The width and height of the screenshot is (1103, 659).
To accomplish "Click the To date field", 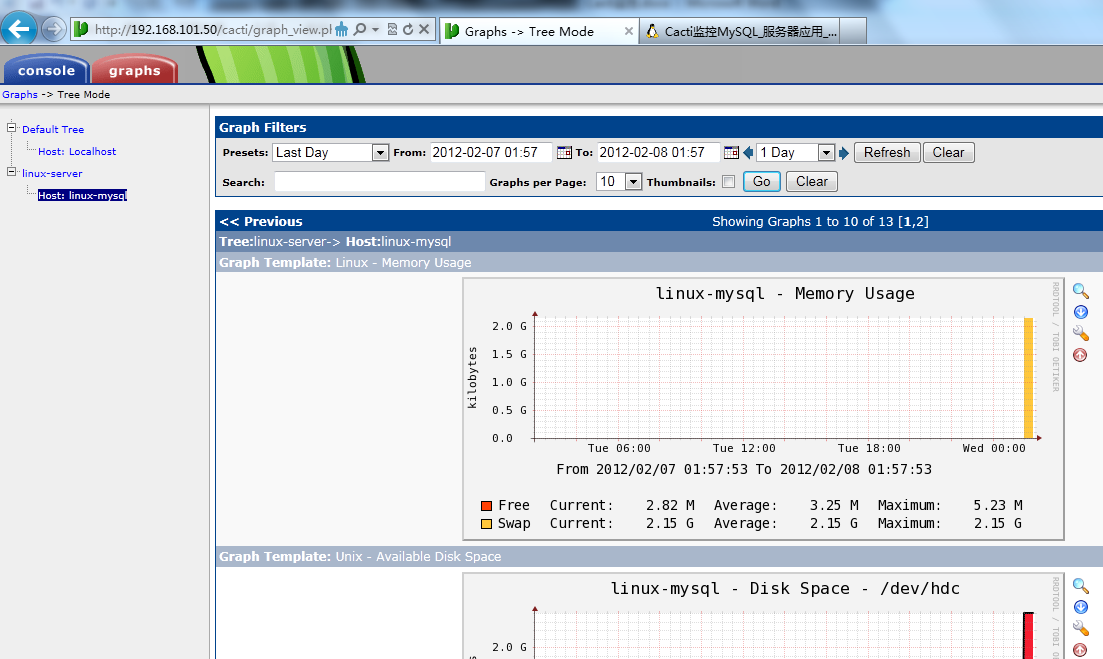I will [658, 153].
